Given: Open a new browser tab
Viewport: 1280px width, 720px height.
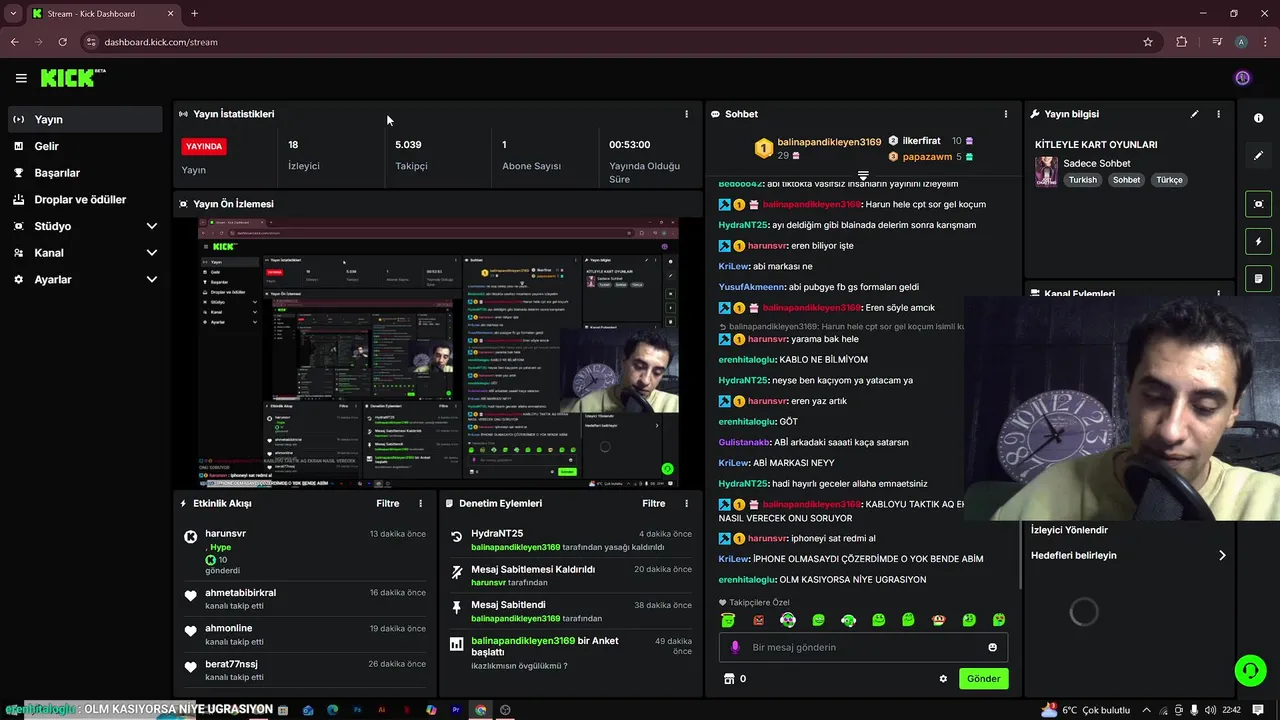Looking at the screenshot, I should click(x=194, y=14).
